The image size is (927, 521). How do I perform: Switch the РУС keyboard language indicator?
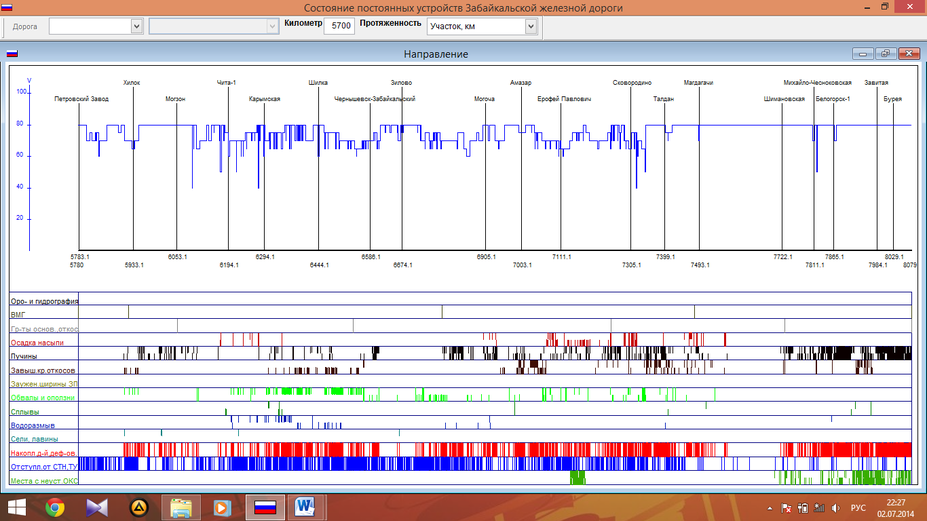[858, 508]
